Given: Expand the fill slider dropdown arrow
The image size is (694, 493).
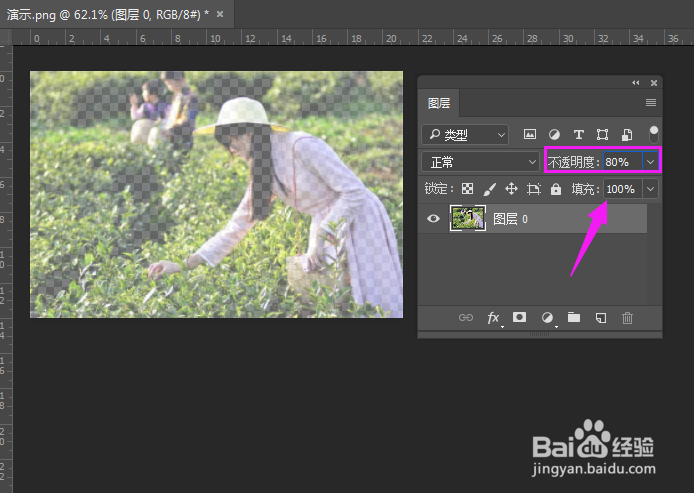Looking at the screenshot, I should [x=650, y=189].
